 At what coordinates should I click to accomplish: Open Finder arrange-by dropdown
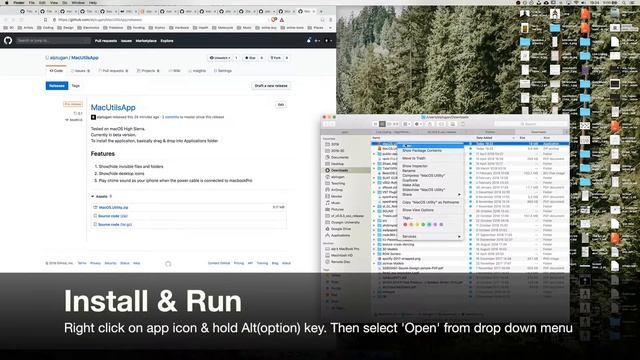407,124
